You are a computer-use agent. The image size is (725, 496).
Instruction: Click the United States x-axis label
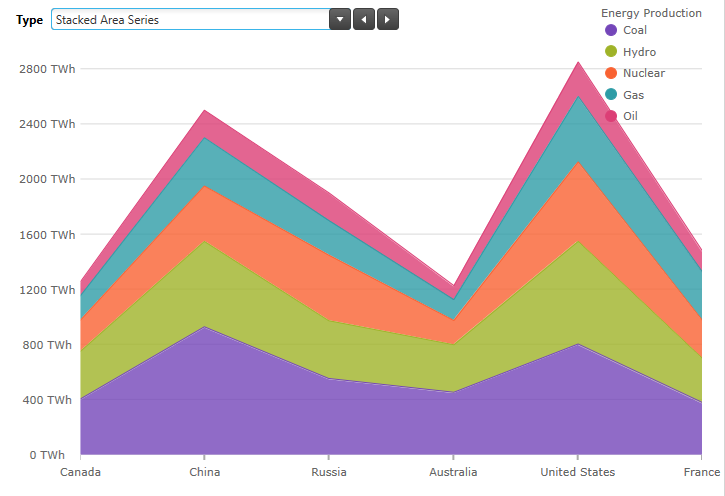[578, 472]
